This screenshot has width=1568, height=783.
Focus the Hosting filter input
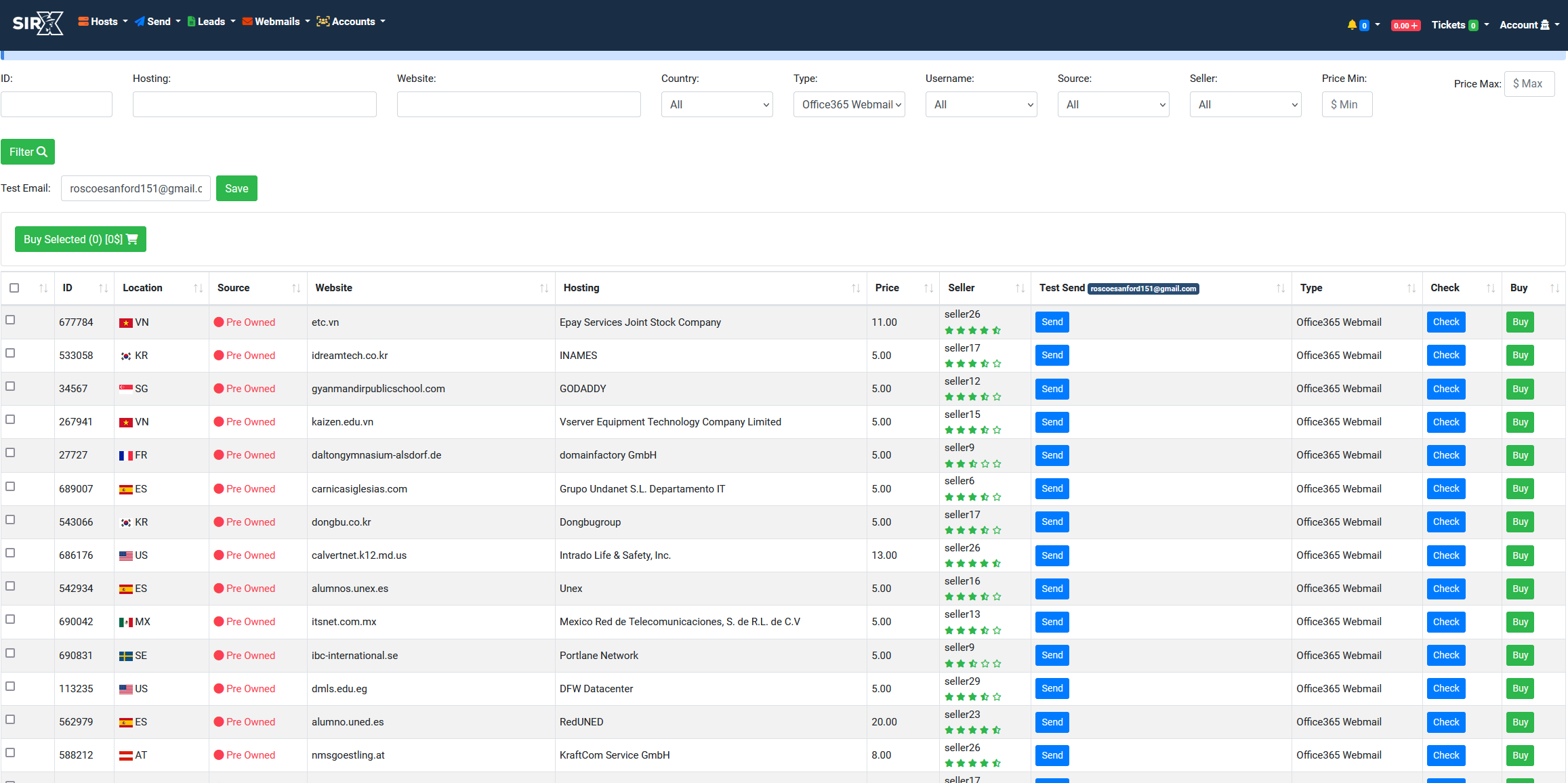pyautogui.click(x=255, y=104)
